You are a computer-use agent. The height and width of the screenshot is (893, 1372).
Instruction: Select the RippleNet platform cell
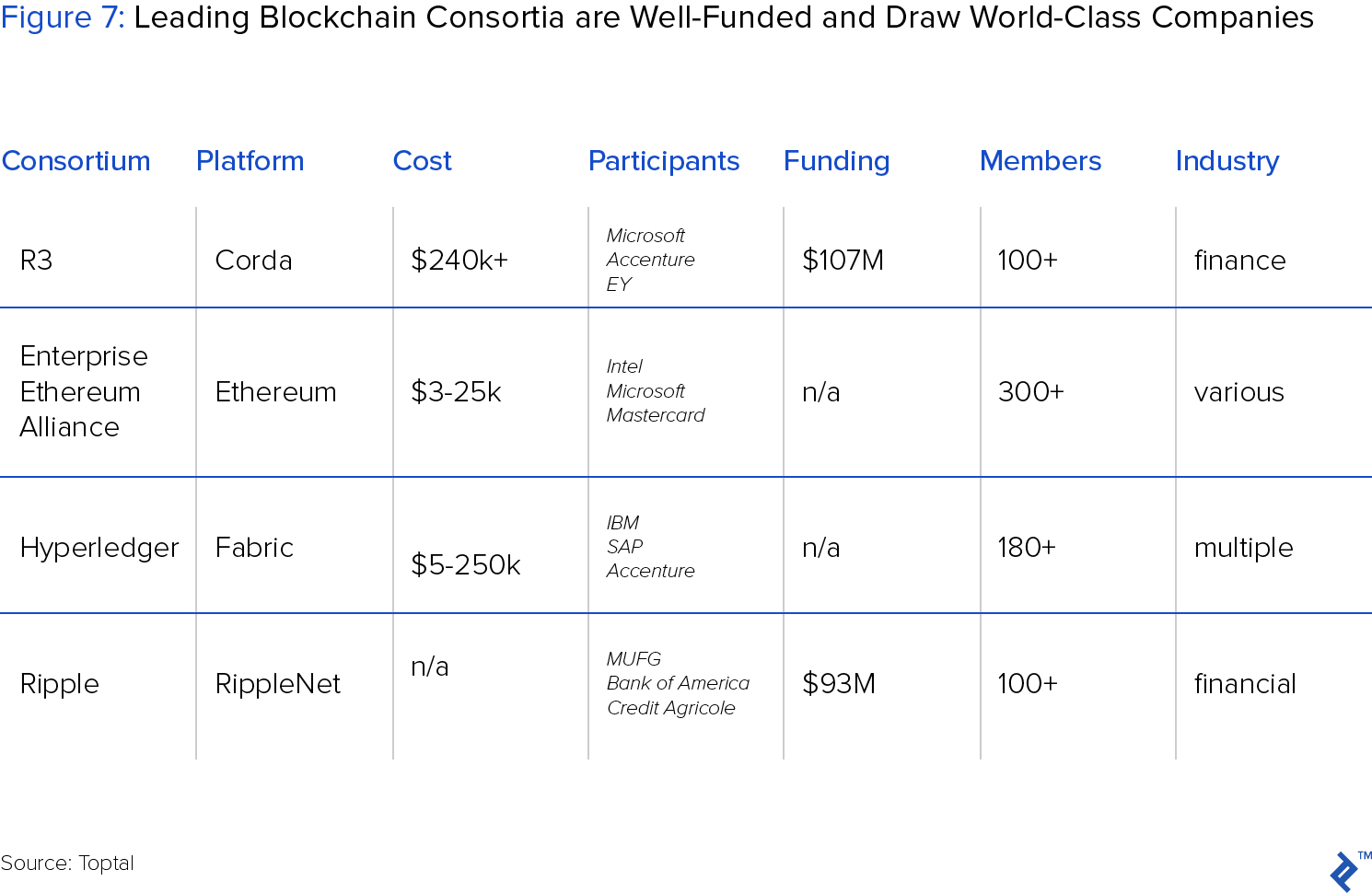point(278,684)
